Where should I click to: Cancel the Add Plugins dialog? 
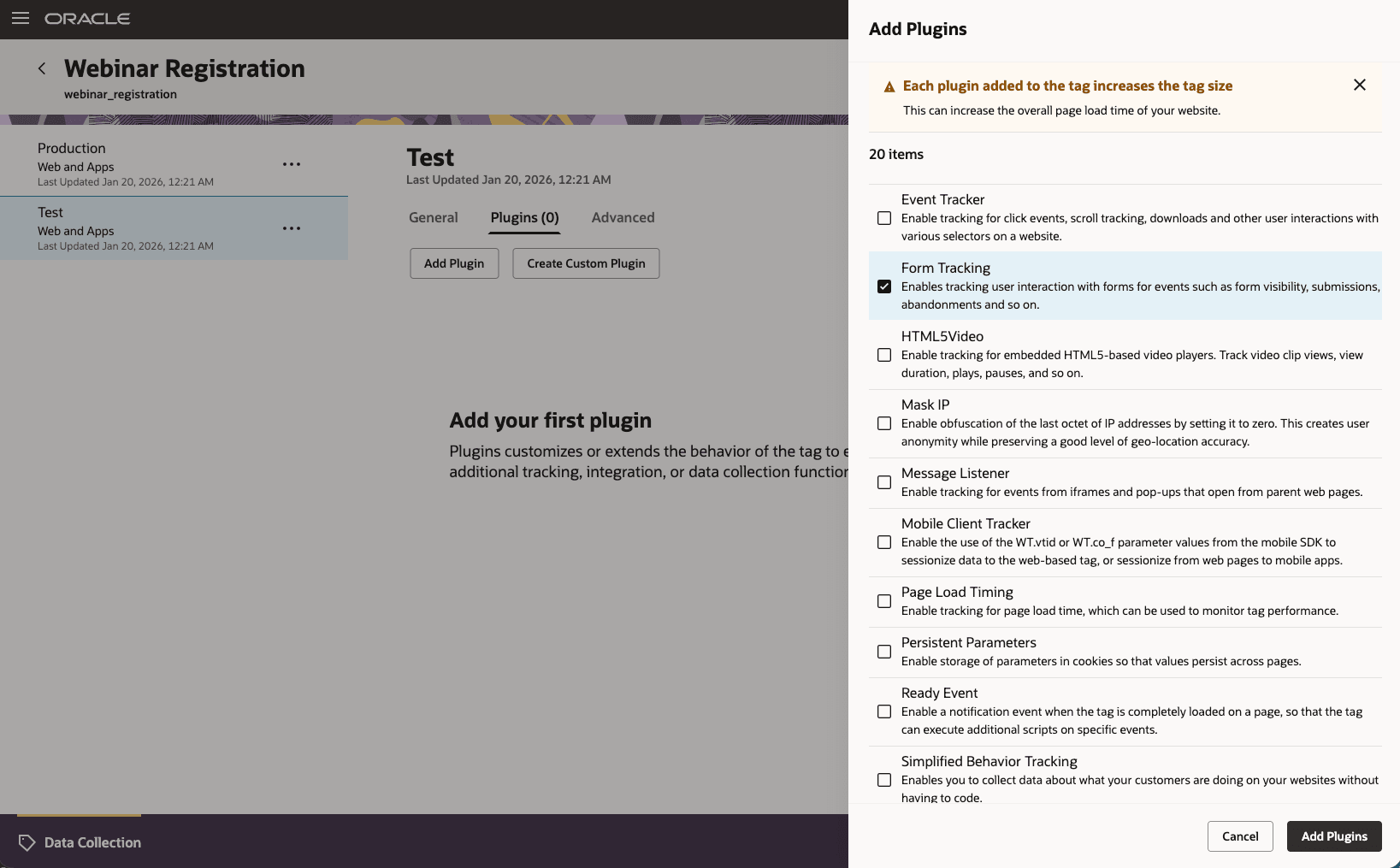coord(1240,836)
